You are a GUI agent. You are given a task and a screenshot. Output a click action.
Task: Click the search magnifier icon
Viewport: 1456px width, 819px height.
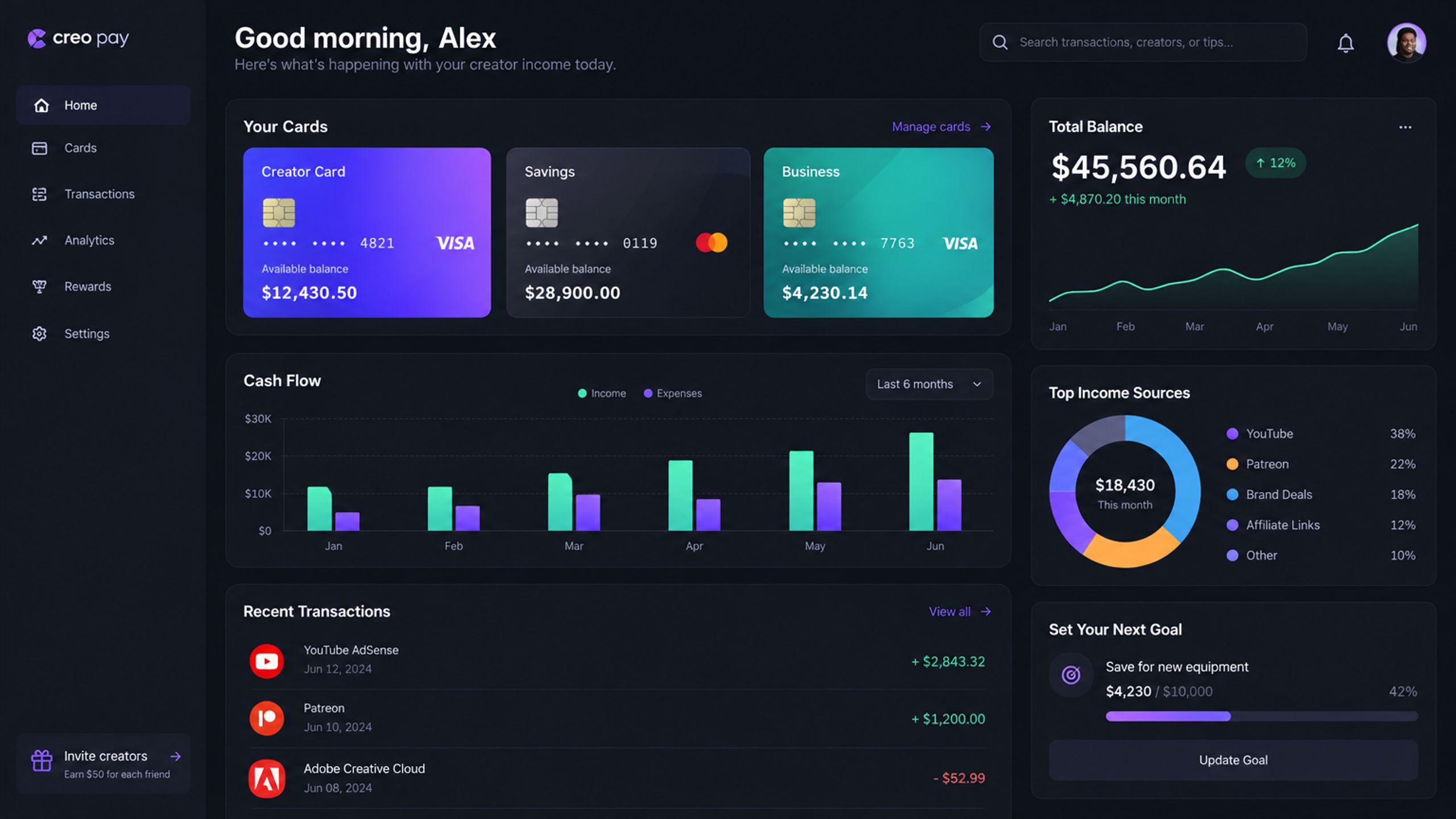1000,42
